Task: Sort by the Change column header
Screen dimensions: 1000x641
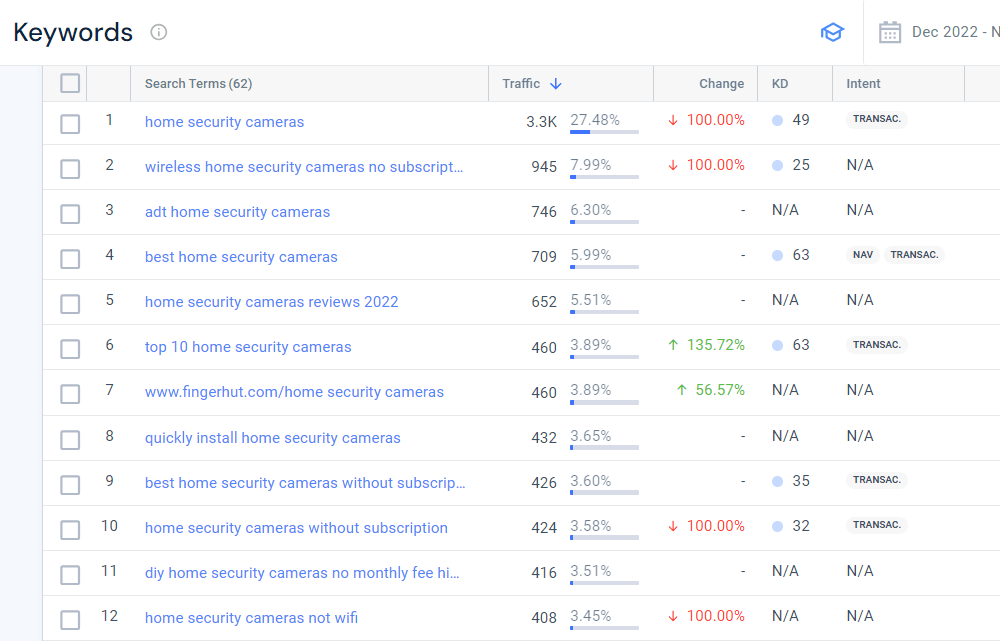Action: pyautogui.click(x=721, y=84)
